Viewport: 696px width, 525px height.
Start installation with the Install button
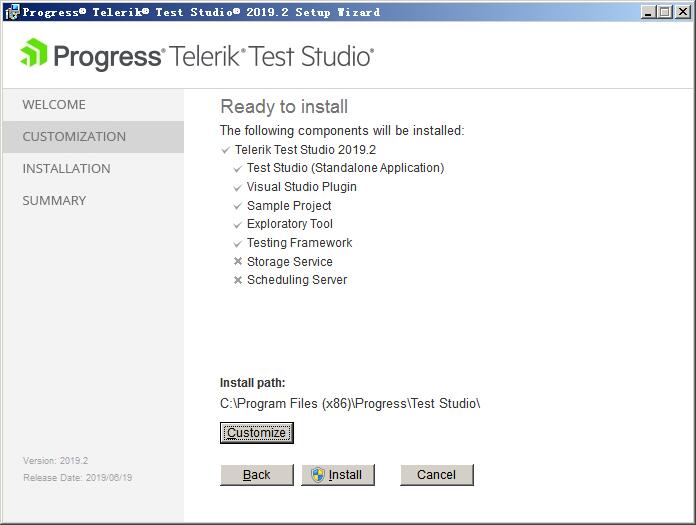click(338, 475)
